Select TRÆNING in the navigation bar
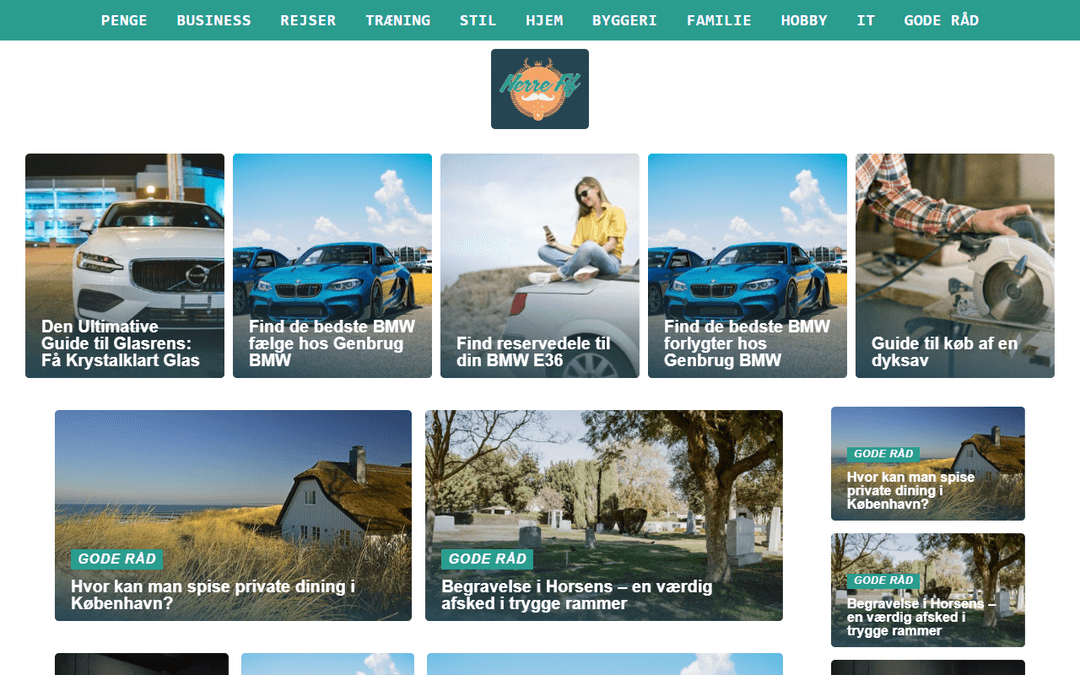 pos(397,21)
